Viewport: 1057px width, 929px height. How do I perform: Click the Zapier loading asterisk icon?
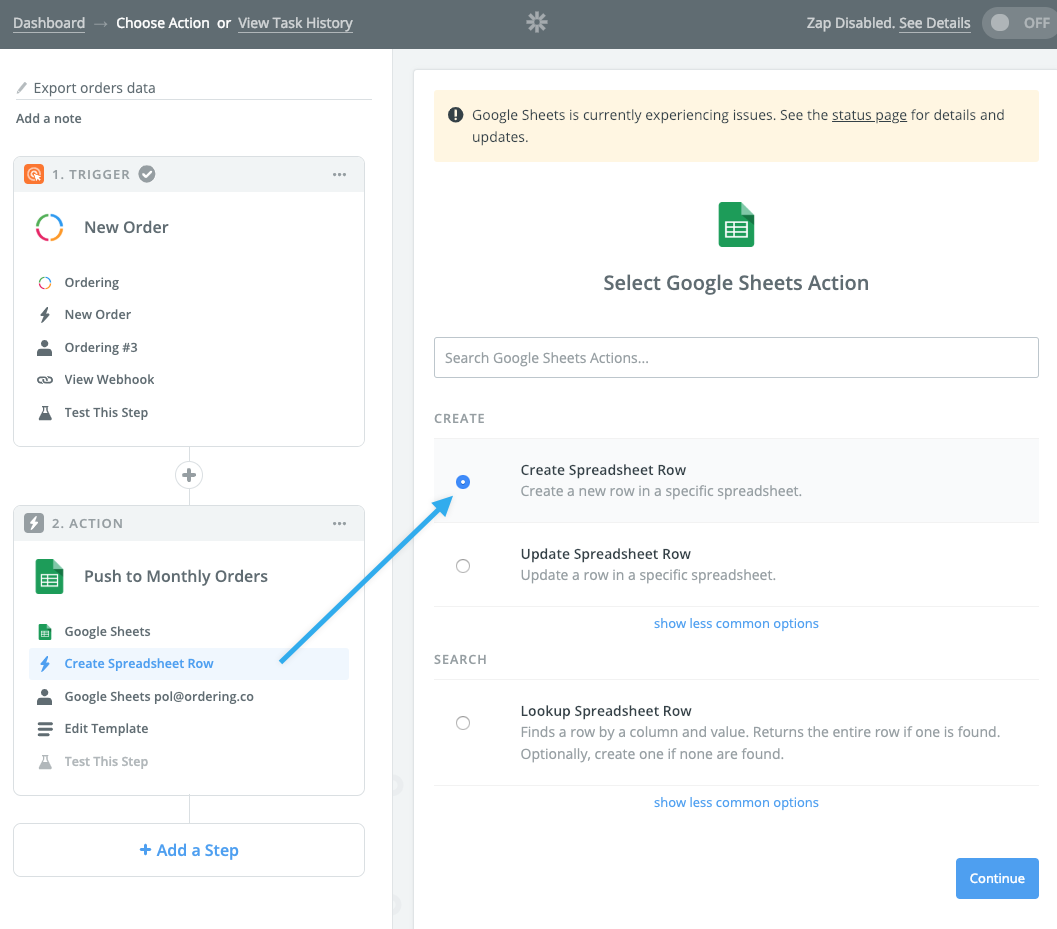click(x=537, y=22)
